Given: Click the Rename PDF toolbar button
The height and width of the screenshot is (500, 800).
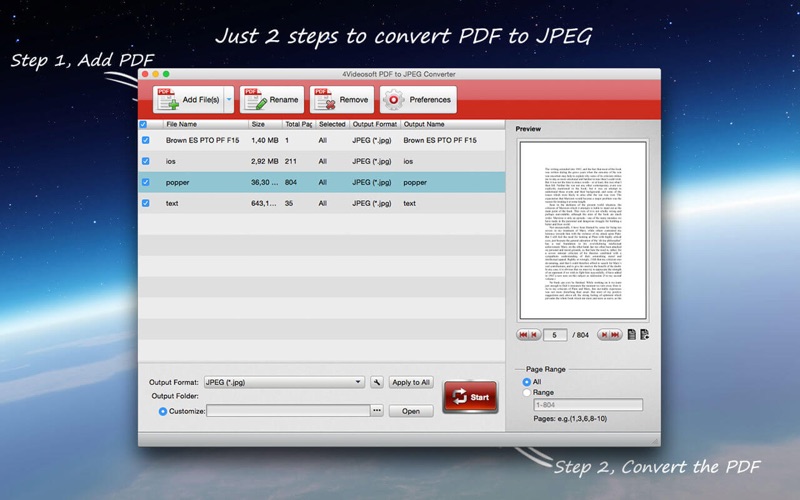Looking at the screenshot, I should (271, 100).
